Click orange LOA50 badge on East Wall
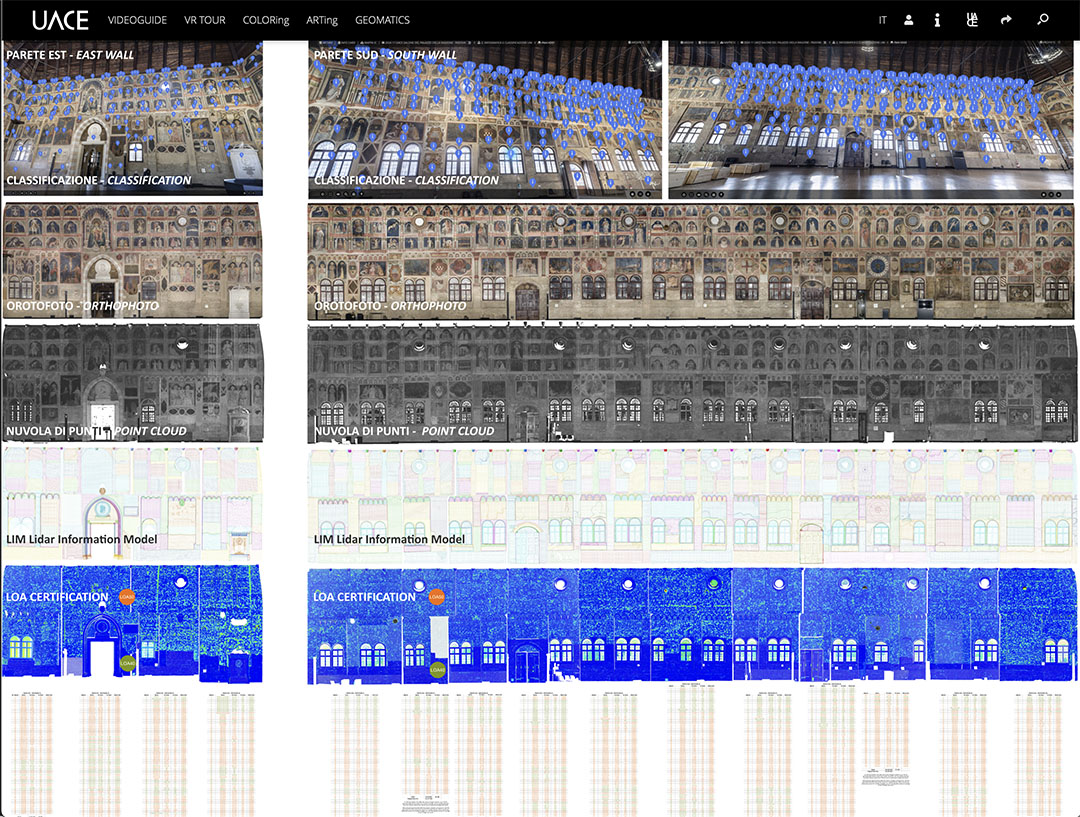Screen dimensions: 1080x817 click(x=127, y=596)
